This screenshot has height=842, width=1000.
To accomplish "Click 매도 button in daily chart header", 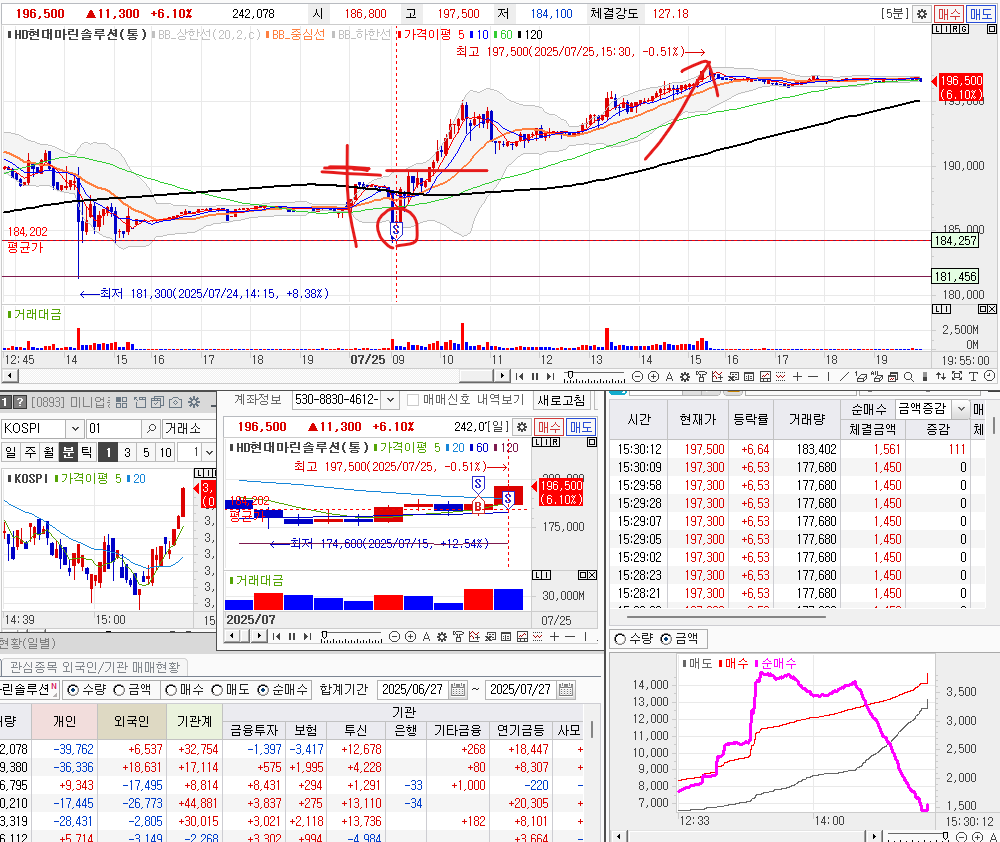I will point(580,427).
